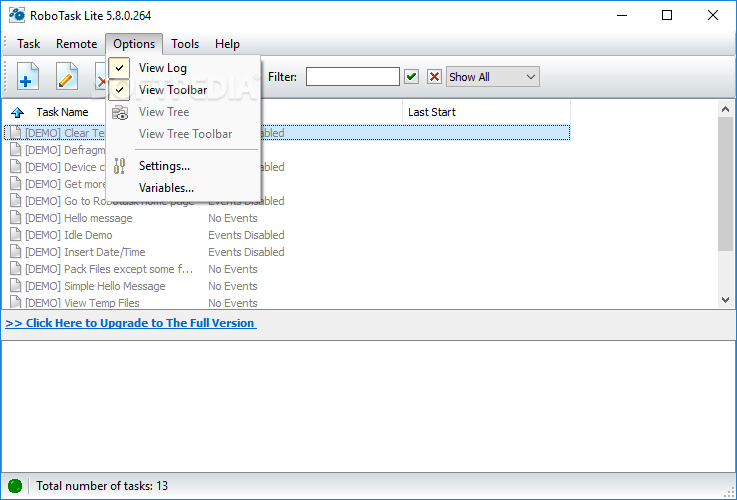Click Total number of tasks: 13 text

point(102,486)
